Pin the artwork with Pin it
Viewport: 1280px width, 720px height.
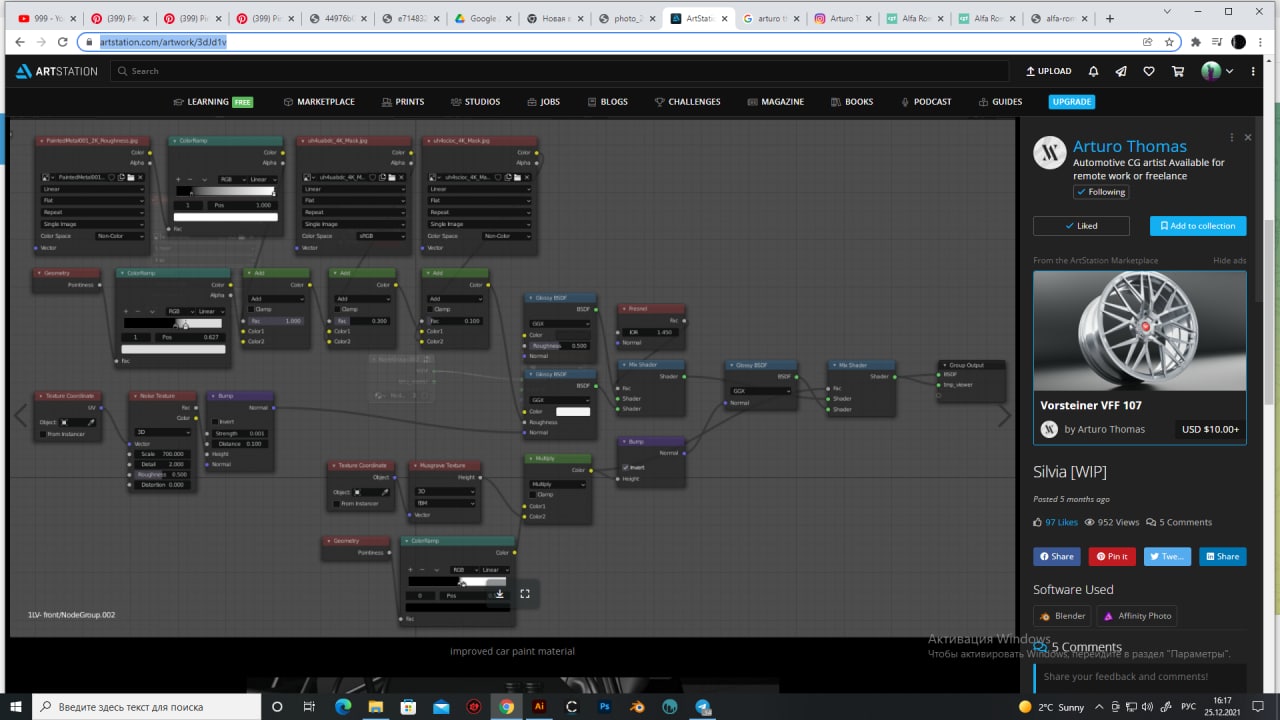(x=1112, y=556)
